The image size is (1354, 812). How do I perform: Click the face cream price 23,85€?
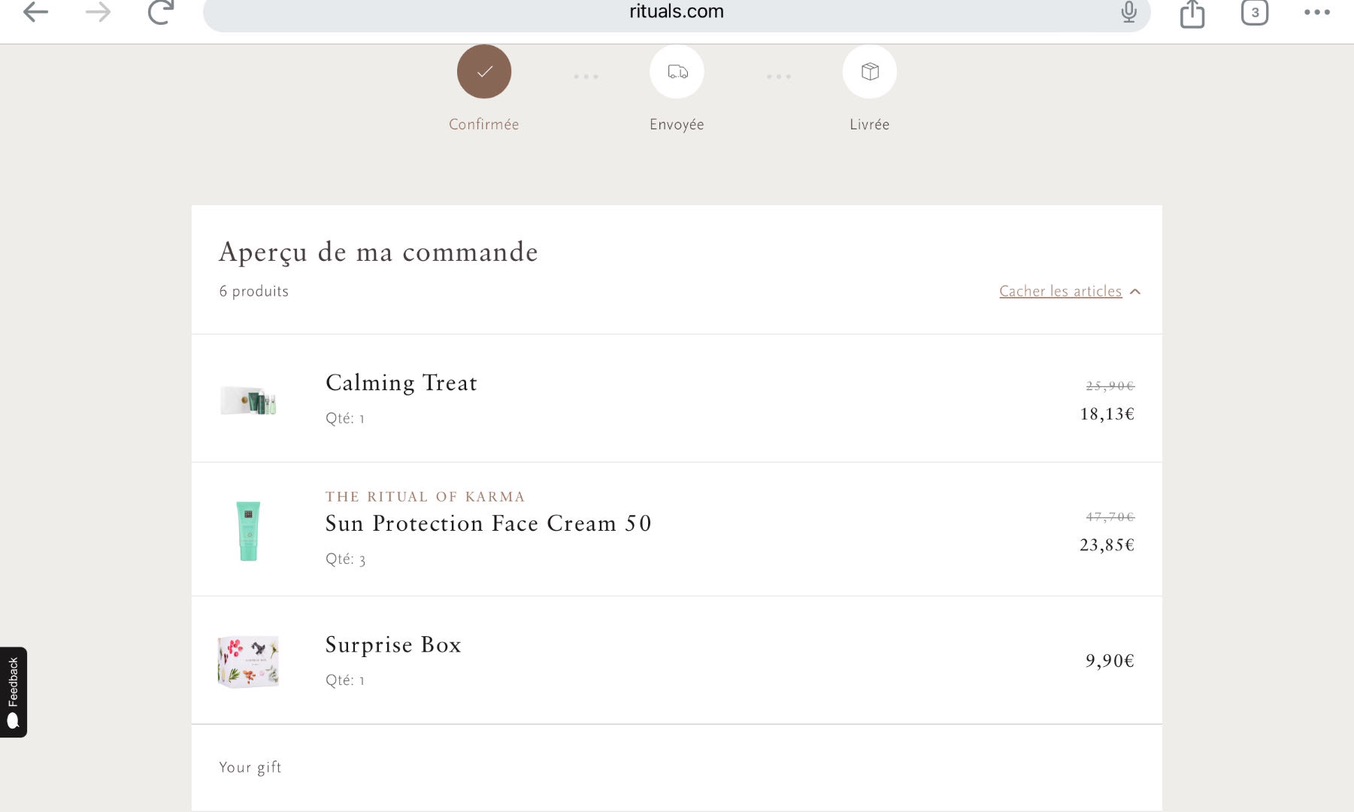(1107, 545)
